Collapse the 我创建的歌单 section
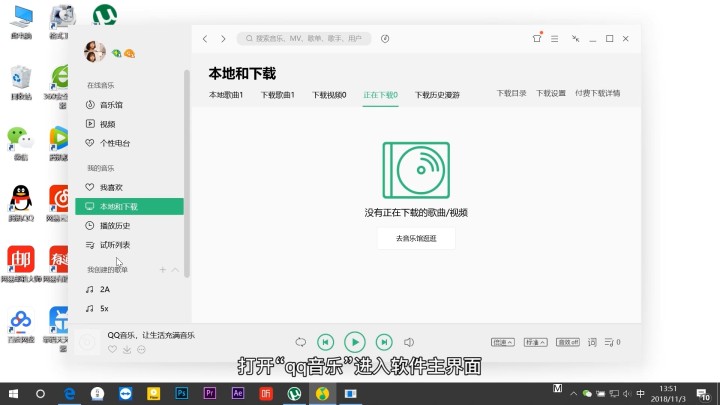Image resolution: width=720 pixels, height=405 pixels. 175,270
